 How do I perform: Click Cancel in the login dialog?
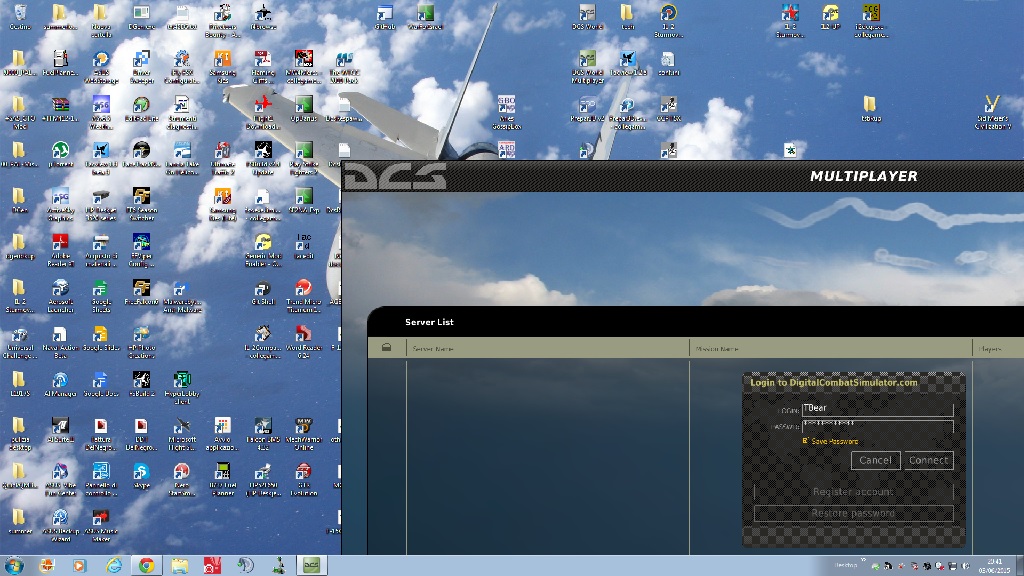pyautogui.click(x=875, y=460)
